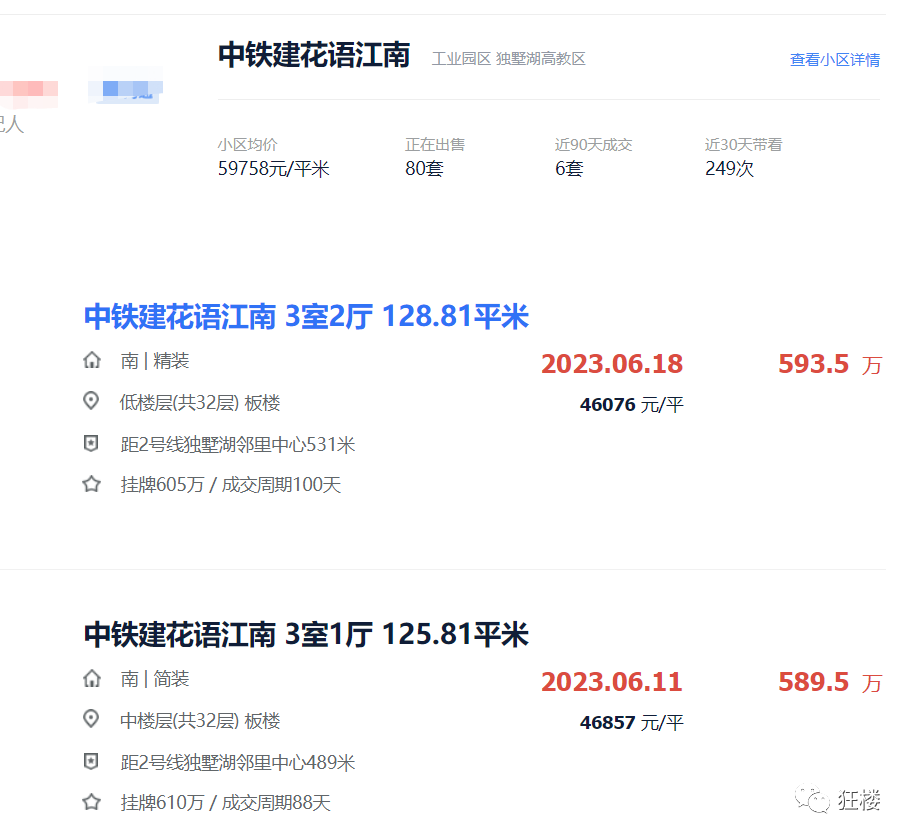Click the 小区均价 label
The width and height of the screenshot is (910, 840).
(248, 145)
